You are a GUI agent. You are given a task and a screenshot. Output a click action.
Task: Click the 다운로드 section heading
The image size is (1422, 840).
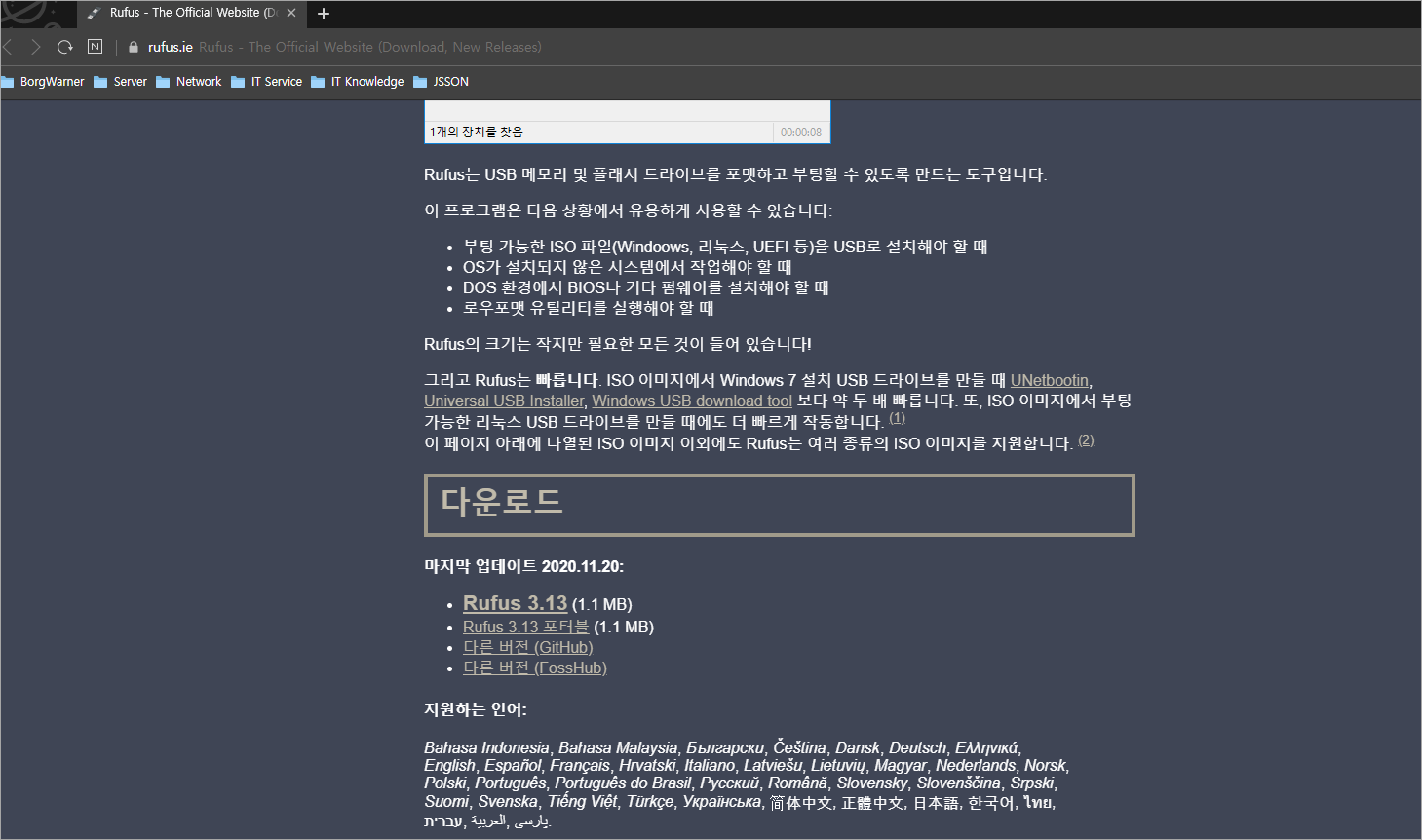780,505
